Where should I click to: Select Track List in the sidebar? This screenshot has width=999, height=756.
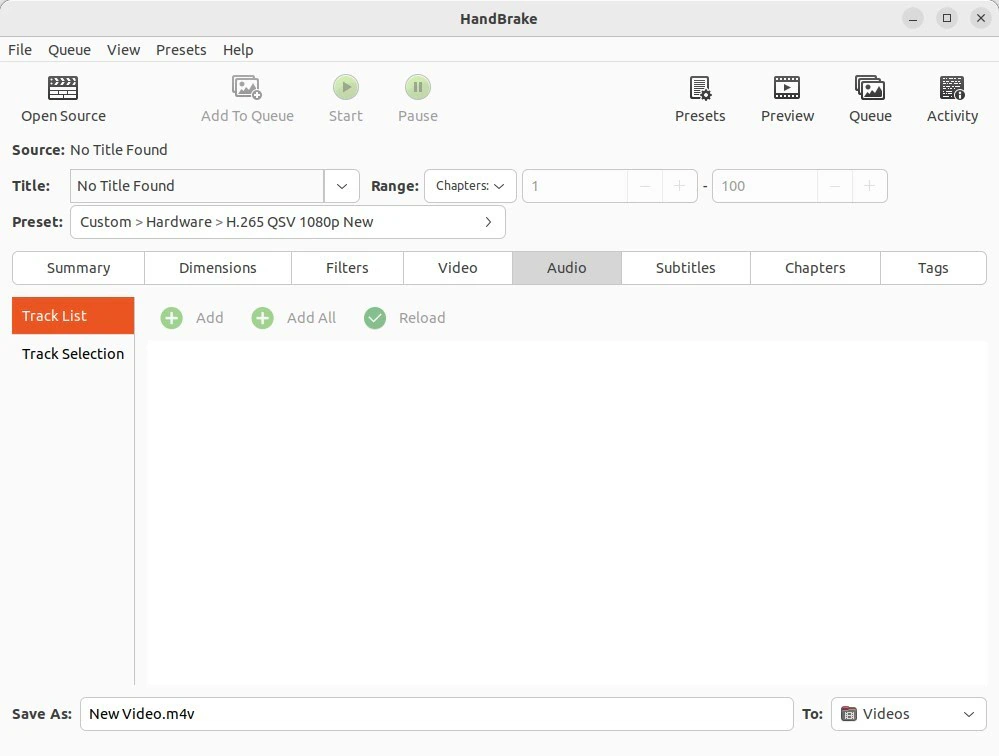[x=73, y=315]
